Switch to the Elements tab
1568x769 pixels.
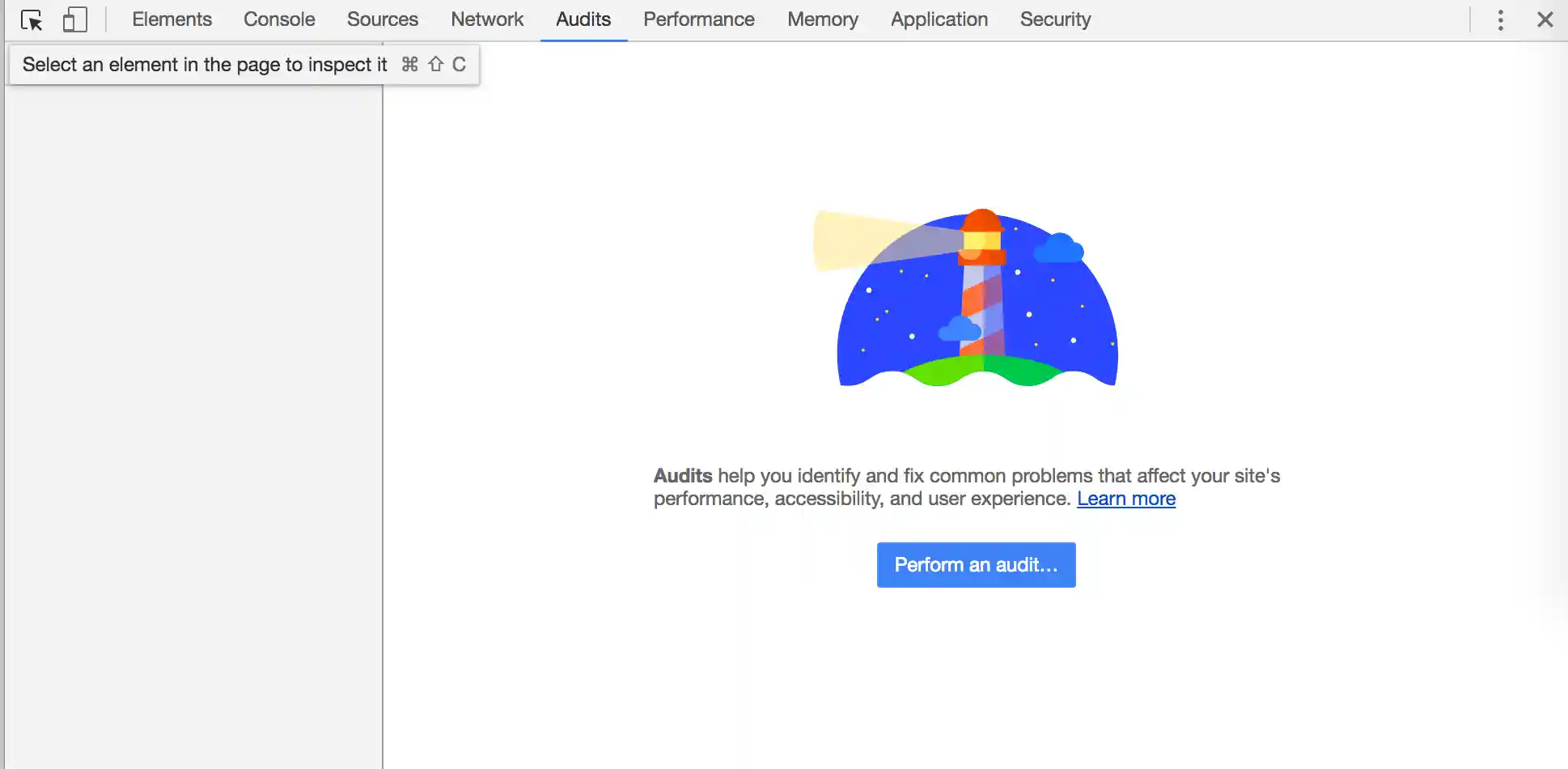tap(172, 19)
